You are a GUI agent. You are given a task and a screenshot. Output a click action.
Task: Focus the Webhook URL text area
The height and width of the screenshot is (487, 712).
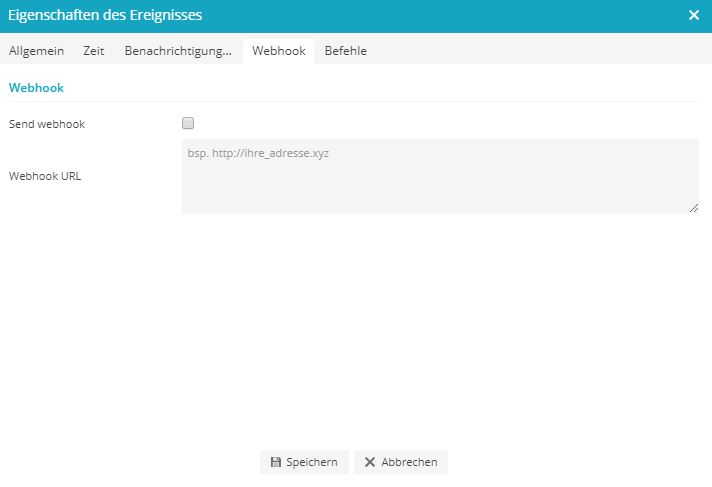click(x=440, y=176)
